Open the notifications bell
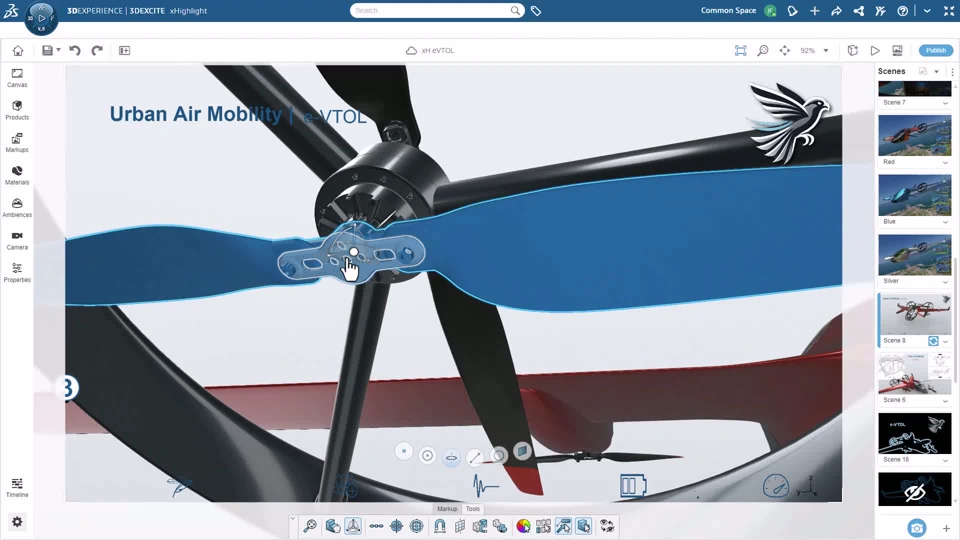Image resolution: width=960 pixels, height=540 pixels. click(792, 10)
